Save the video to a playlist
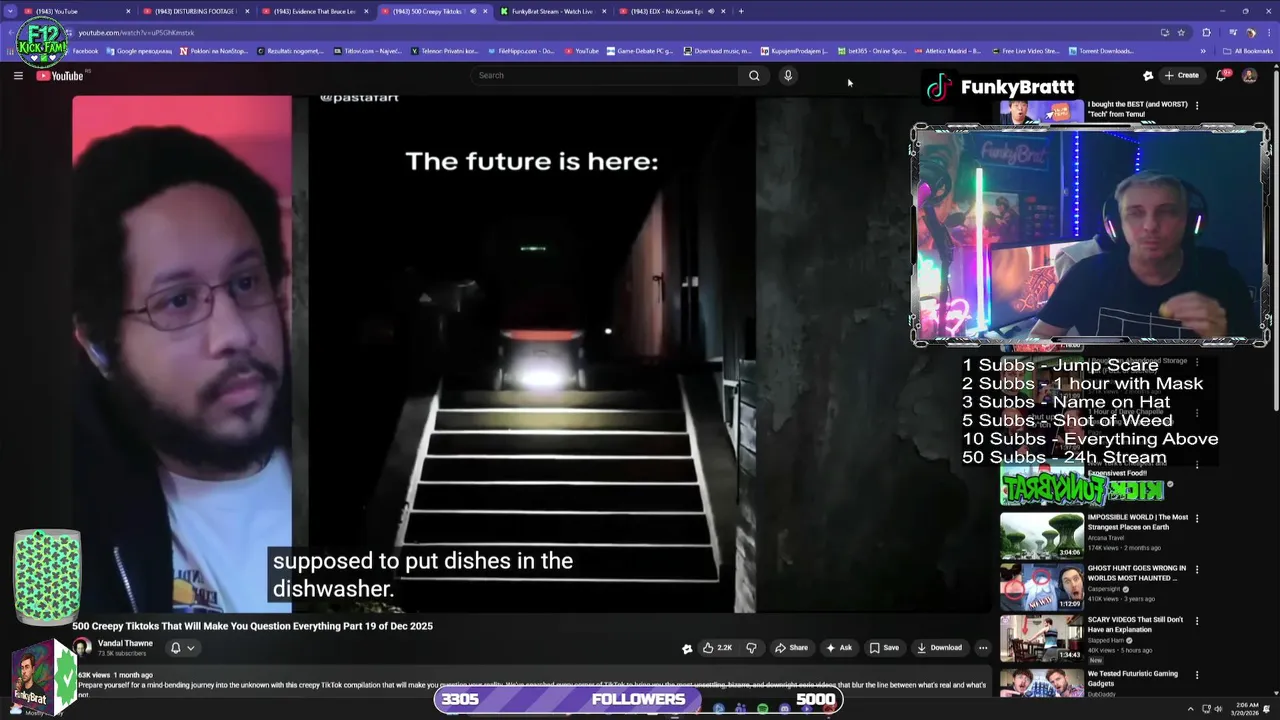The image size is (1280, 720). click(884, 648)
